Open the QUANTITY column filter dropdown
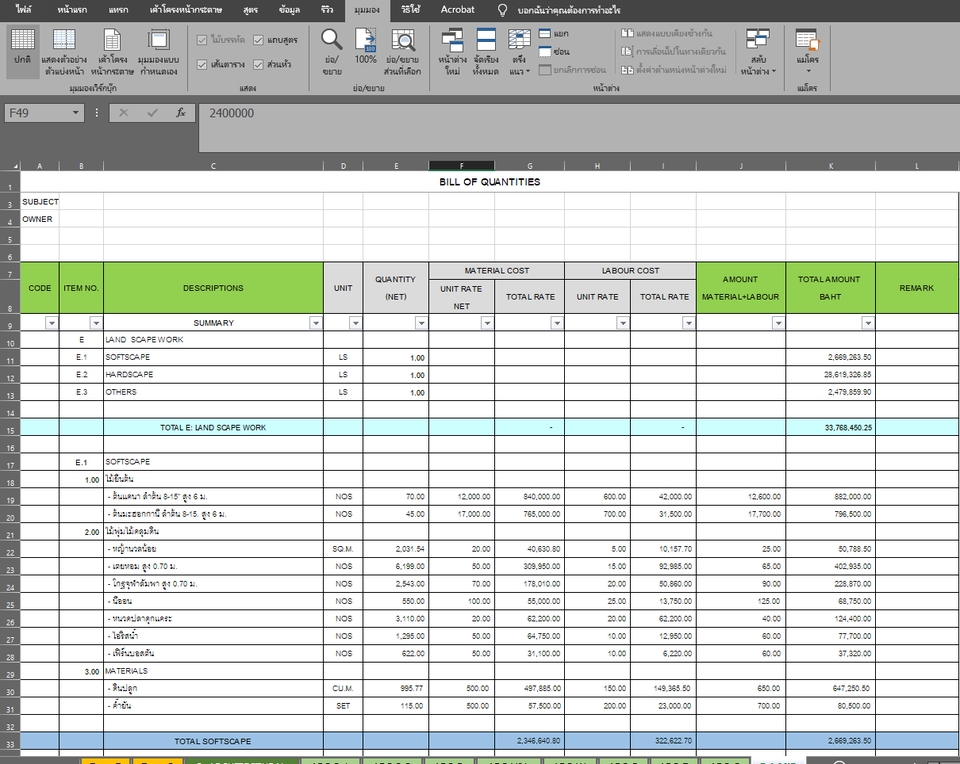The height and width of the screenshot is (764, 960). (421, 323)
